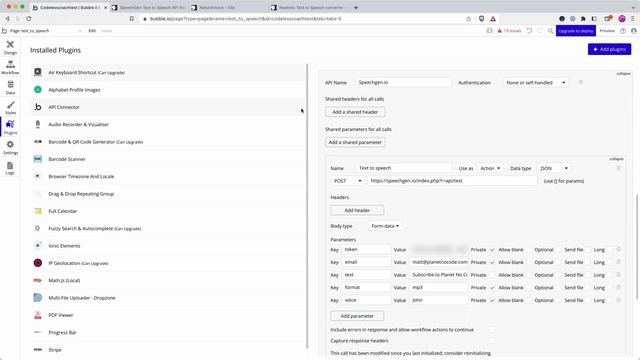Image resolution: width=640 pixels, height=360 pixels.
Task: Select Air Keyboard Shortcut plugin
Action: click(168, 72)
